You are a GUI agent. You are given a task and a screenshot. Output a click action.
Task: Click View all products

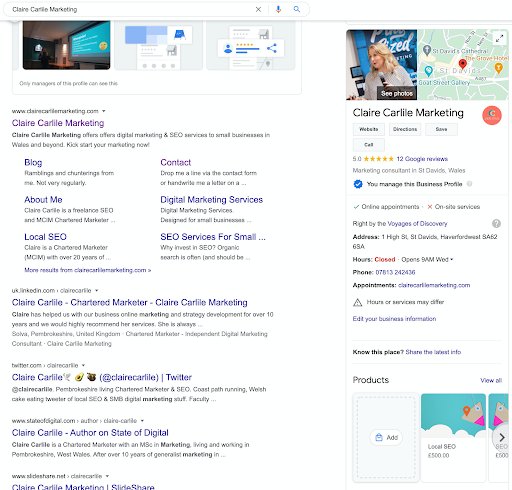[x=491, y=380]
